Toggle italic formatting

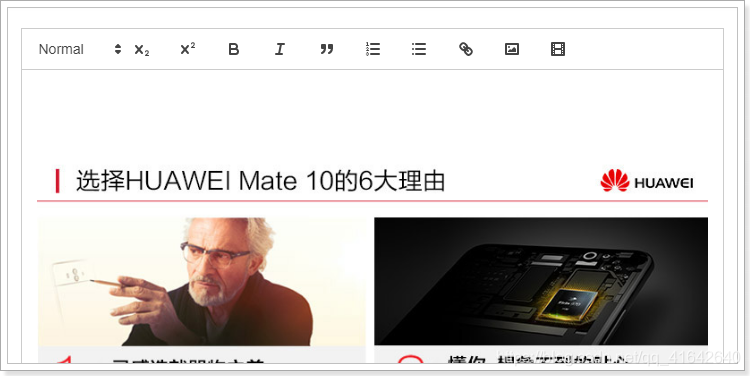pos(280,49)
